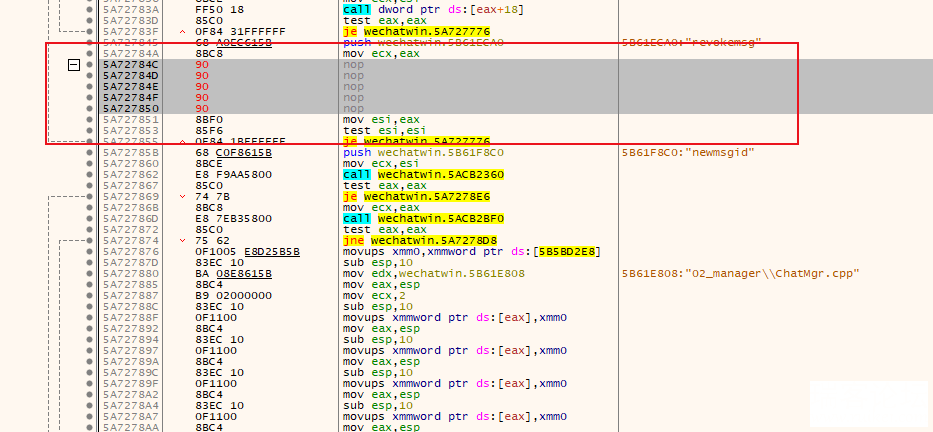Viewport: 933px width, 432px height.
Task: Select address 5A727885 row
Action: [130, 284]
